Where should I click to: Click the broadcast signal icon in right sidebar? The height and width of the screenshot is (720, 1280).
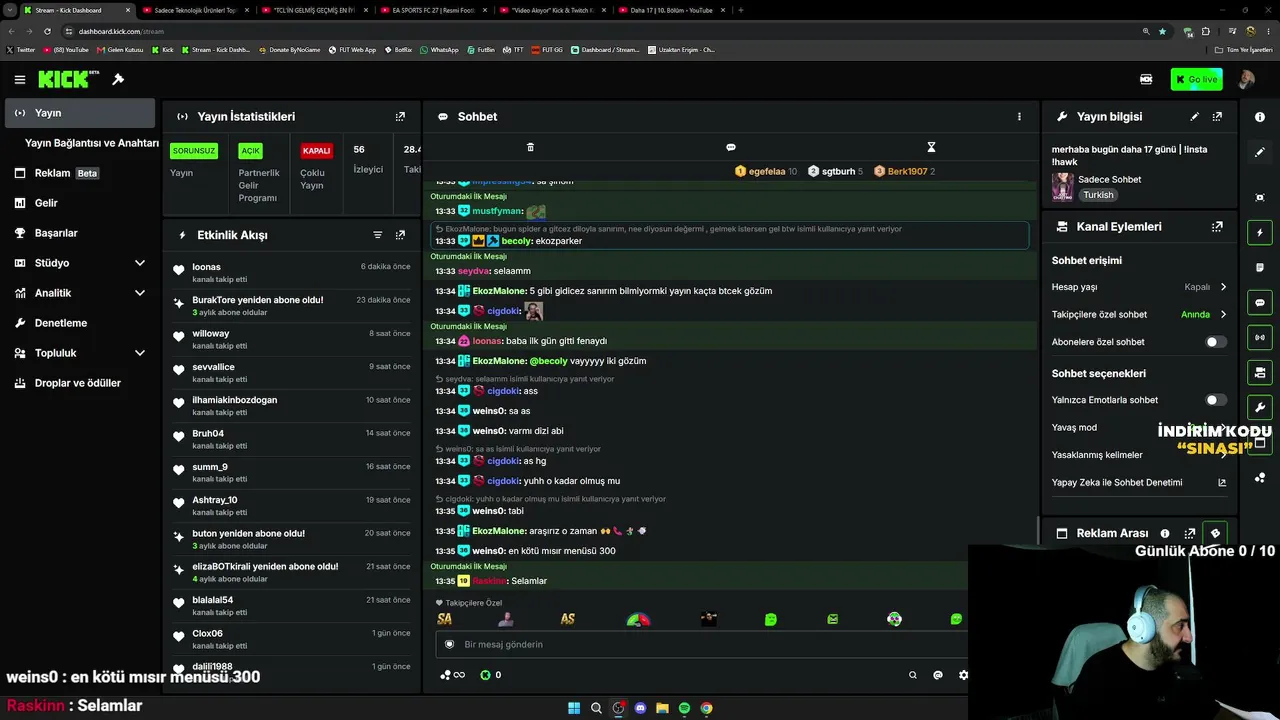coord(1260,337)
